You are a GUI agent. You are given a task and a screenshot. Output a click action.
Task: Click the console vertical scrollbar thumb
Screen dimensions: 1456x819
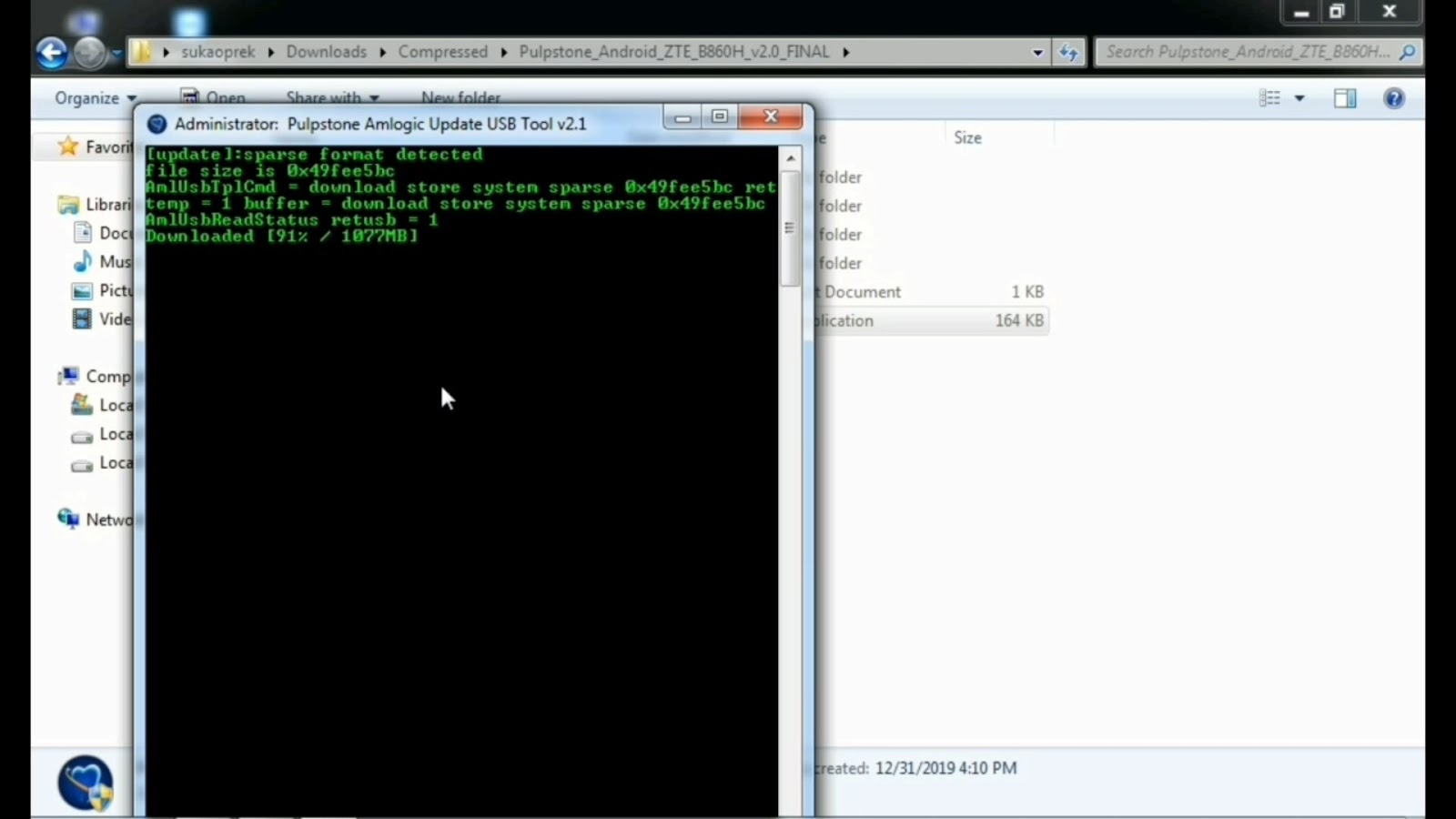click(790, 228)
